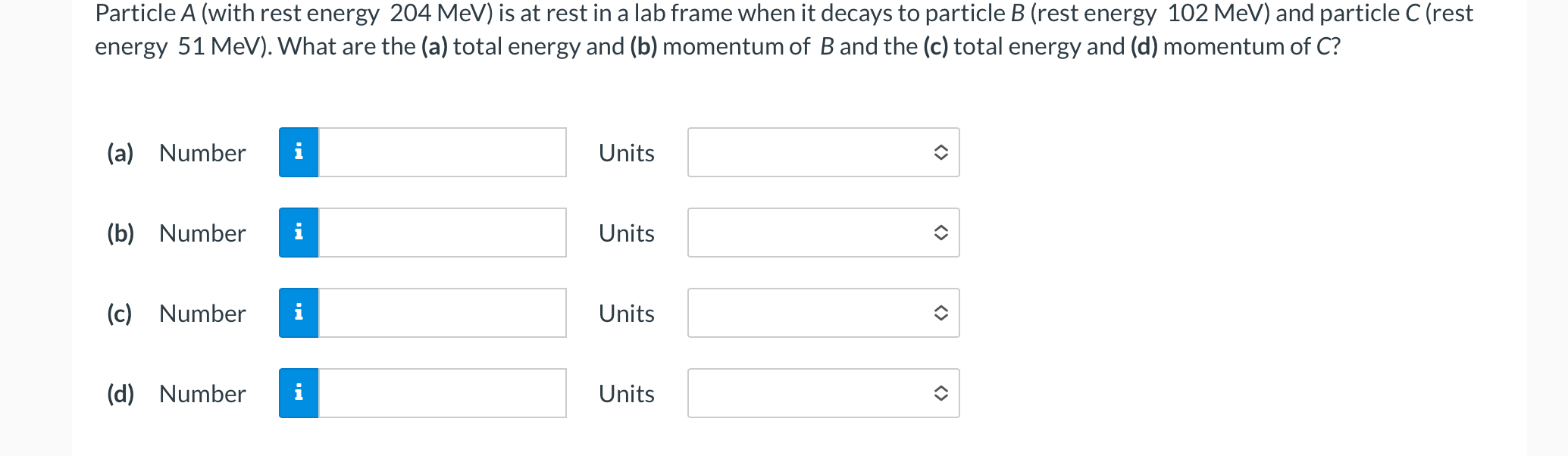Click the info icon for part (b)
This screenshot has width=1568, height=456.
[299, 233]
